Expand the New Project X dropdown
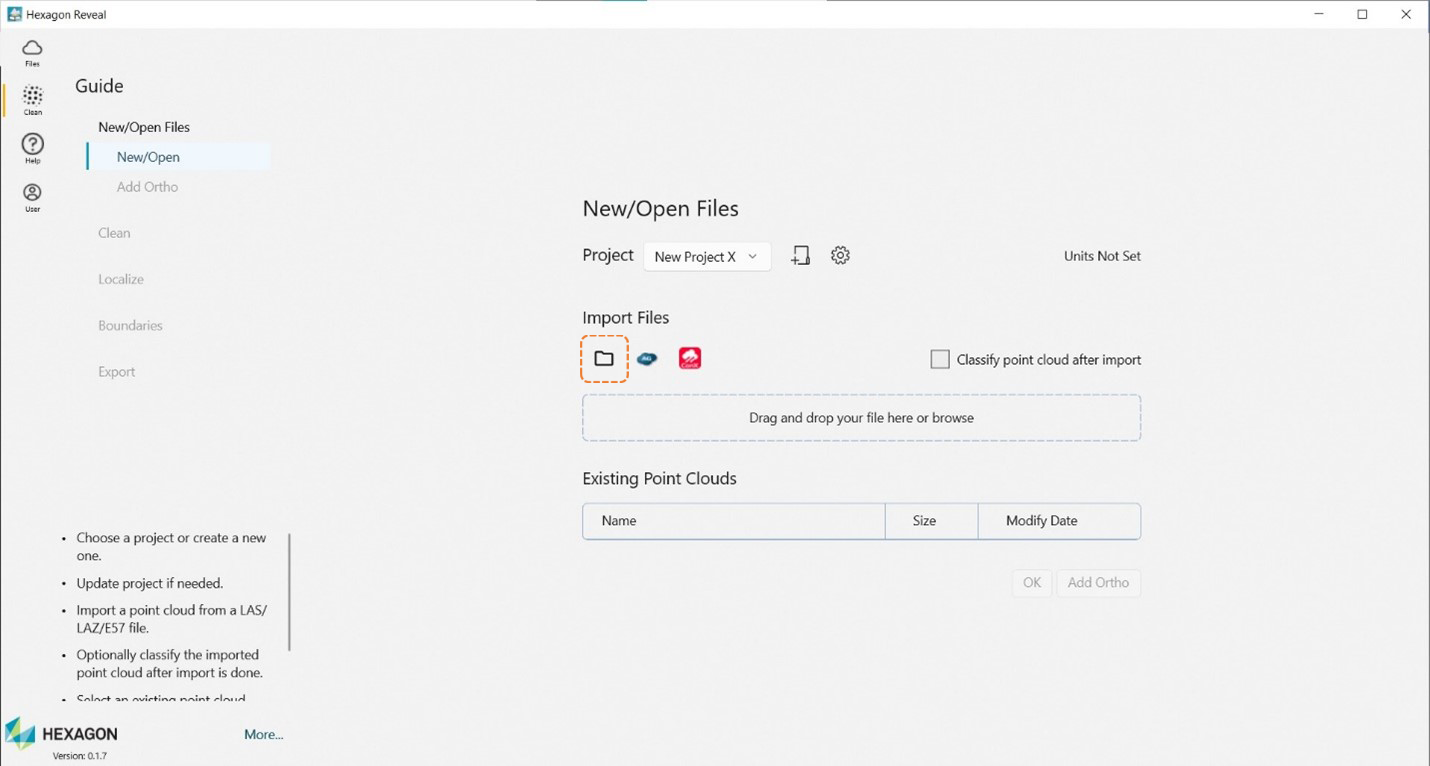Image resolution: width=1430 pixels, height=766 pixels. pos(706,257)
